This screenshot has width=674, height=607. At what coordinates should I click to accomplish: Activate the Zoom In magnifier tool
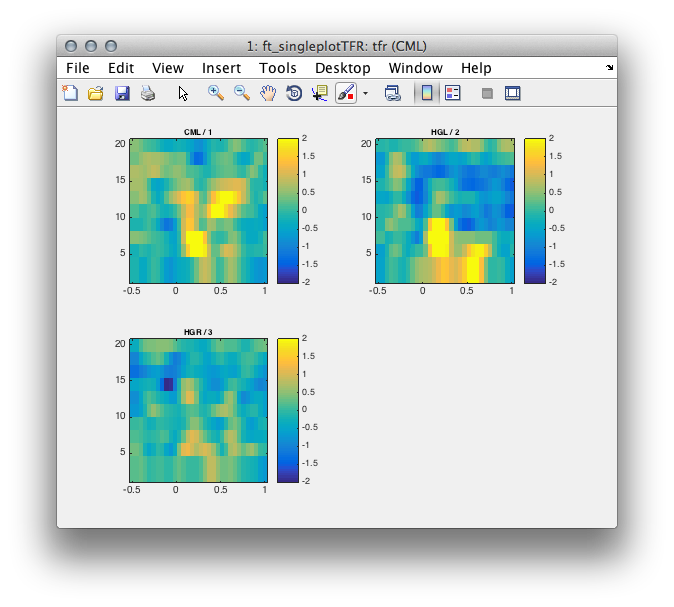[216, 93]
